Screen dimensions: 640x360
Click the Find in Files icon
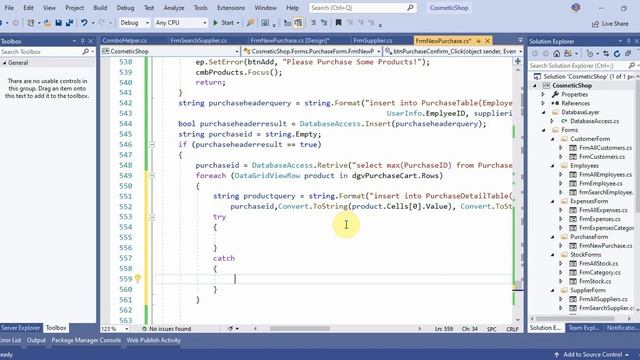pyautogui.click(x=251, y=23)
